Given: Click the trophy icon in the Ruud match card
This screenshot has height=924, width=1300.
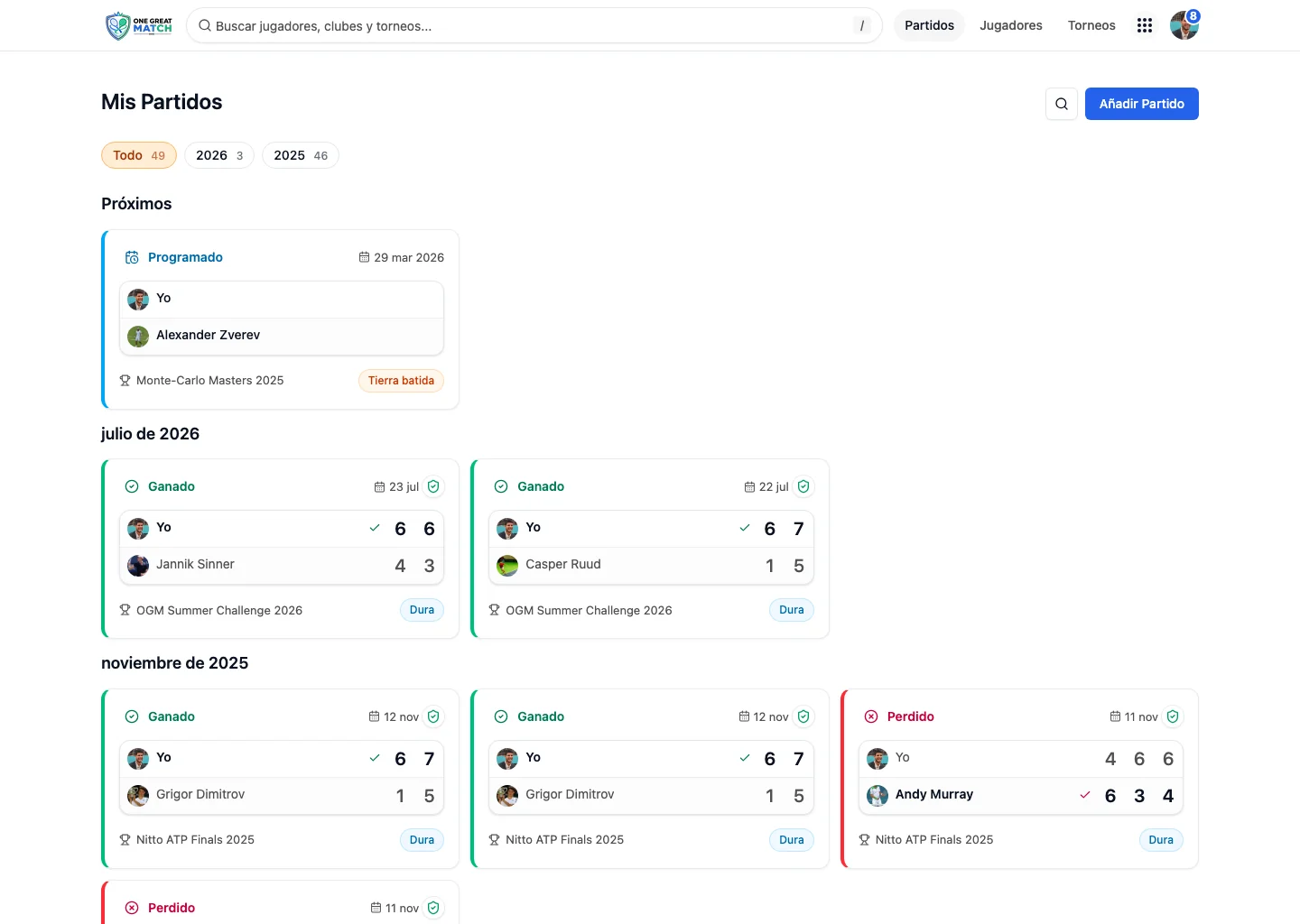Looking at the screenshot, I should pyautogui.click(x=494, y=610).
